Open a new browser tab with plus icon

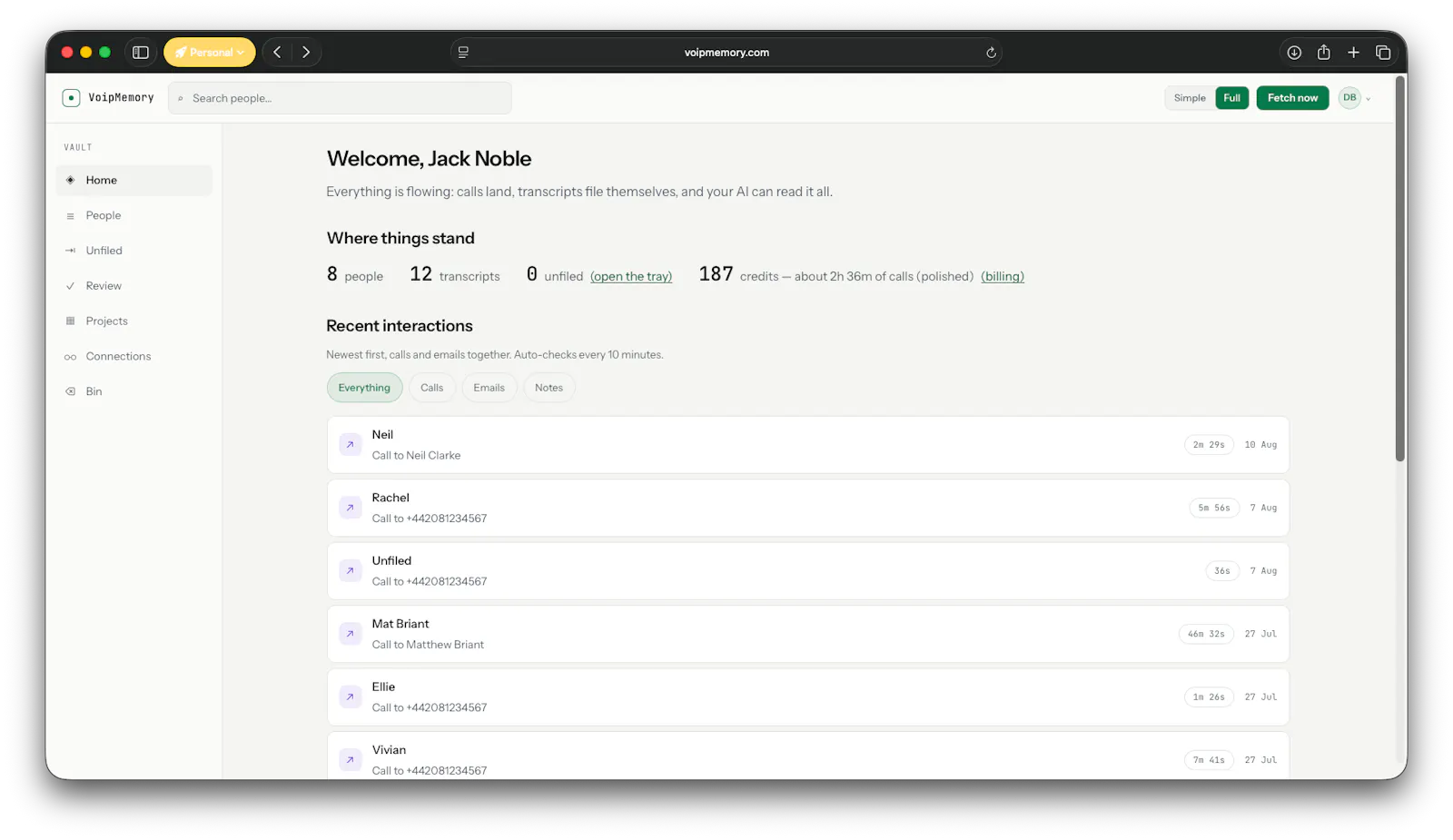(1353, 53)
